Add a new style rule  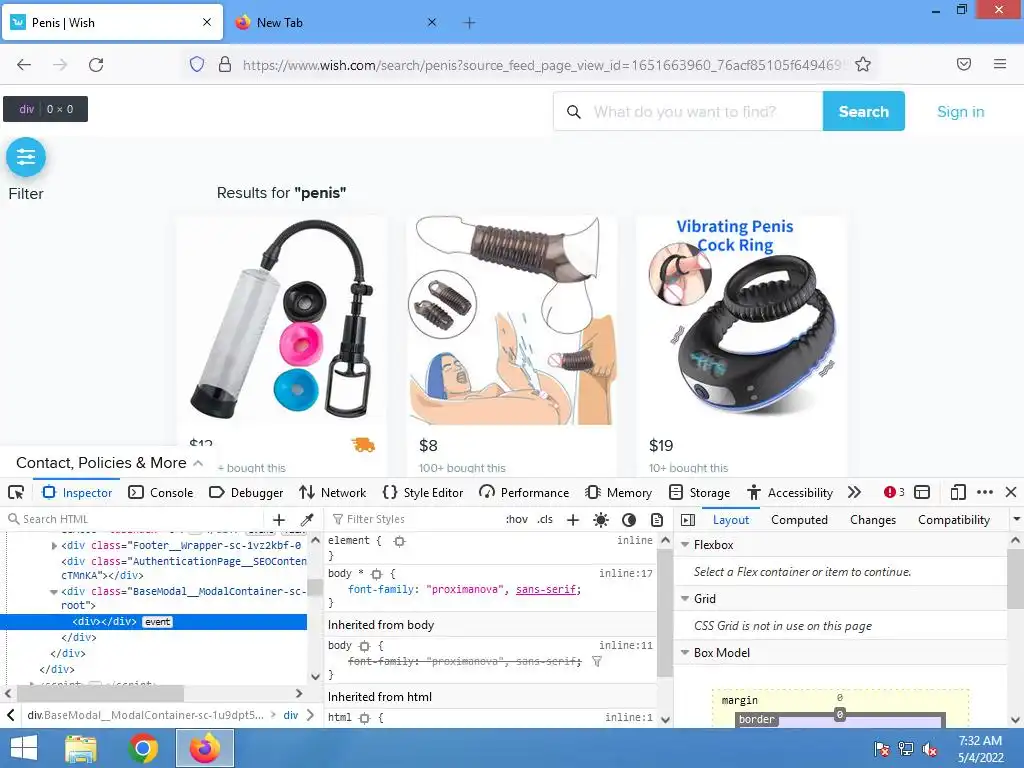pos(573,519)
